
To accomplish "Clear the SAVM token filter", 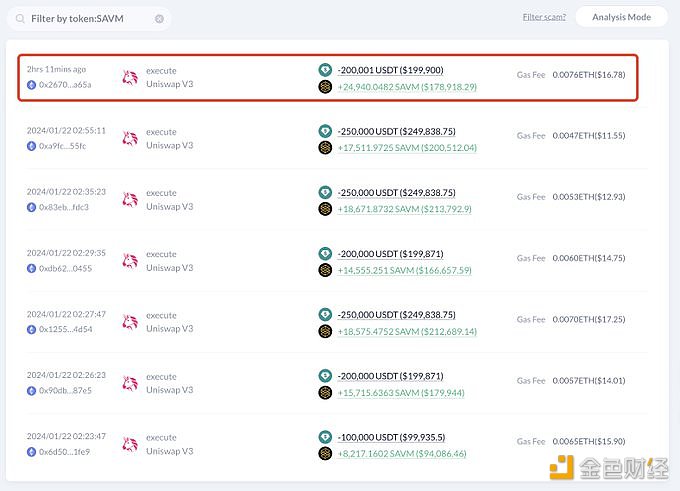I will (x=160, y=19).
